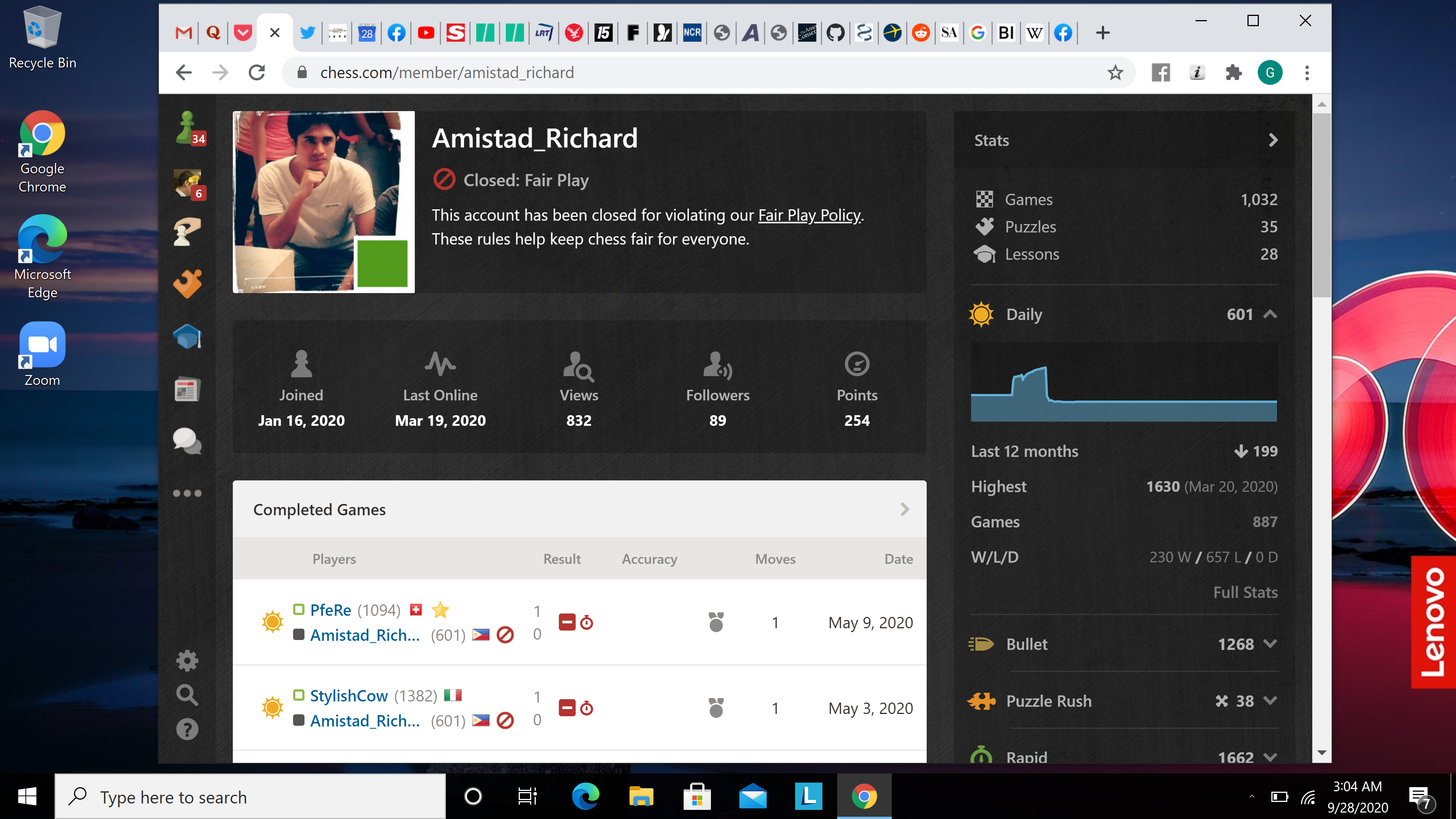Click the May 3, 2020 game date
This screenshot has height=819, width=1456.
(871, 708)
